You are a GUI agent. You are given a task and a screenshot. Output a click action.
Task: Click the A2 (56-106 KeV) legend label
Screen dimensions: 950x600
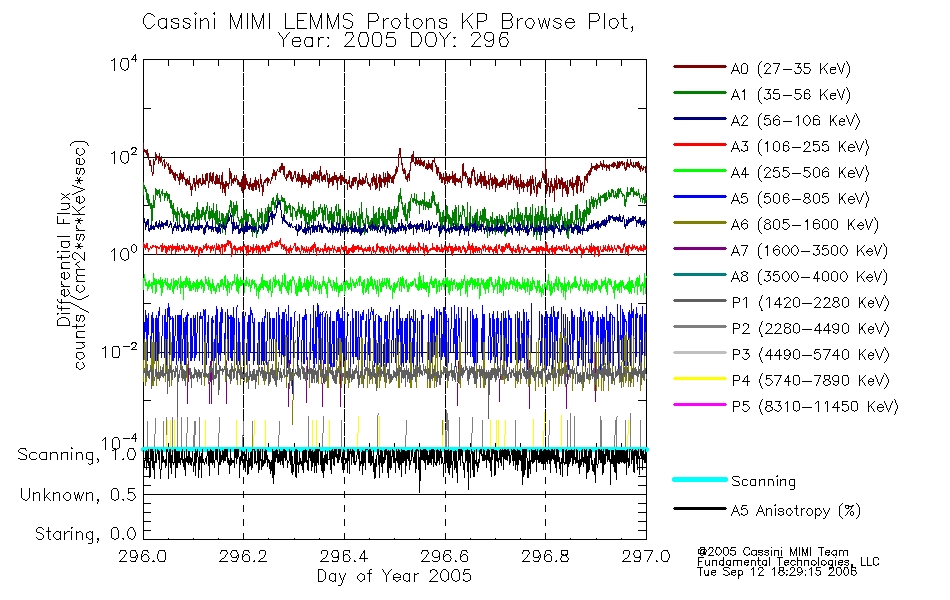coord(795,121)
